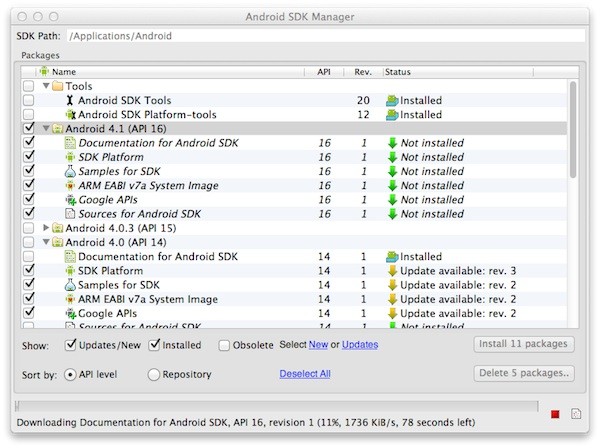Click the Android SDK Platform-tools icon
The image size is (600, 448).
click(x=70, y=114)
